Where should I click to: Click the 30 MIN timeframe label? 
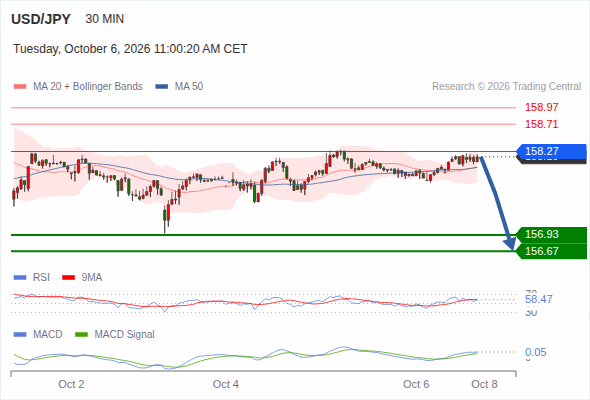pyautogui.click(x=105, y=19)
